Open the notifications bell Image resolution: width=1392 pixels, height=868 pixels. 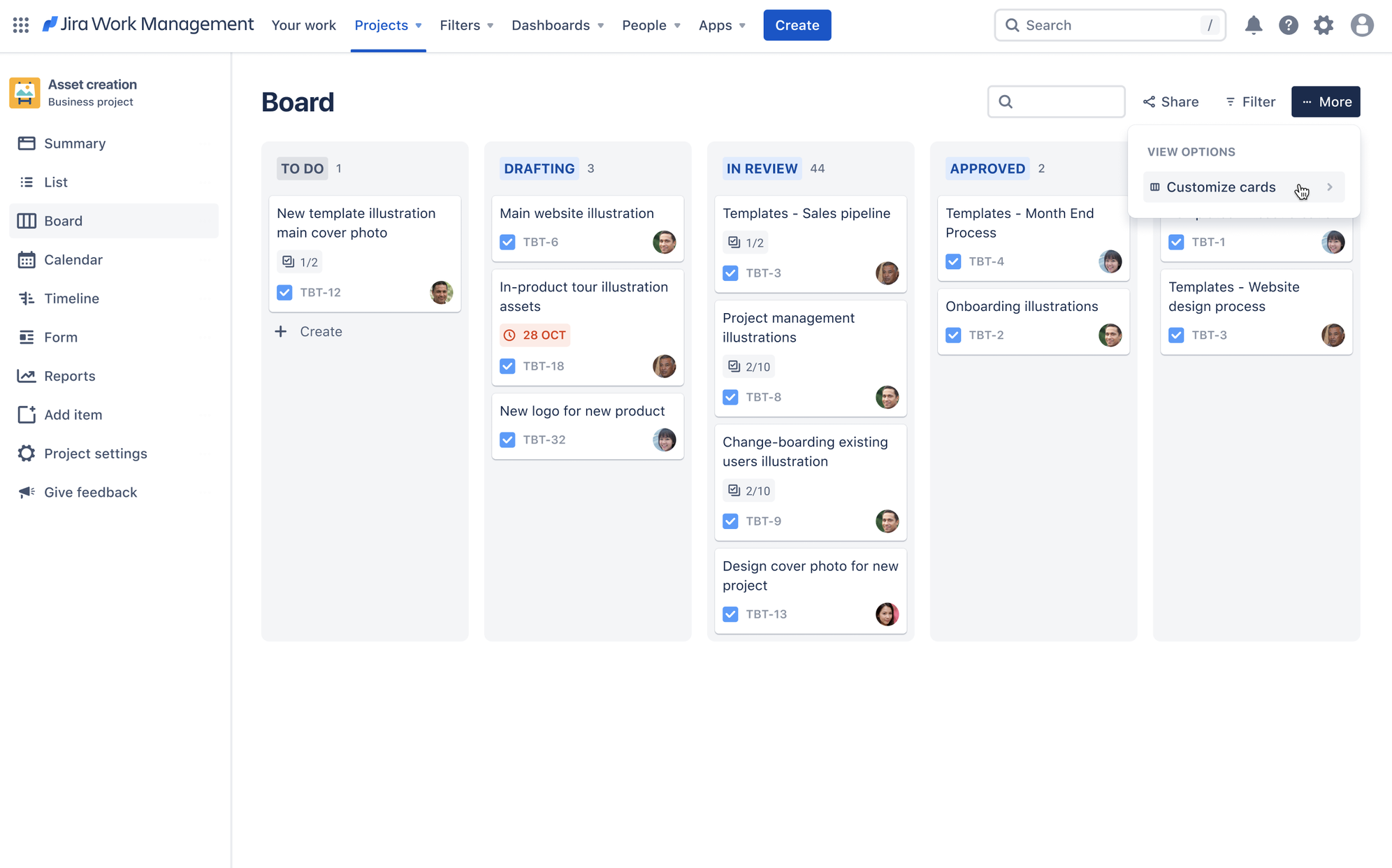click(x=1253, y=25)
